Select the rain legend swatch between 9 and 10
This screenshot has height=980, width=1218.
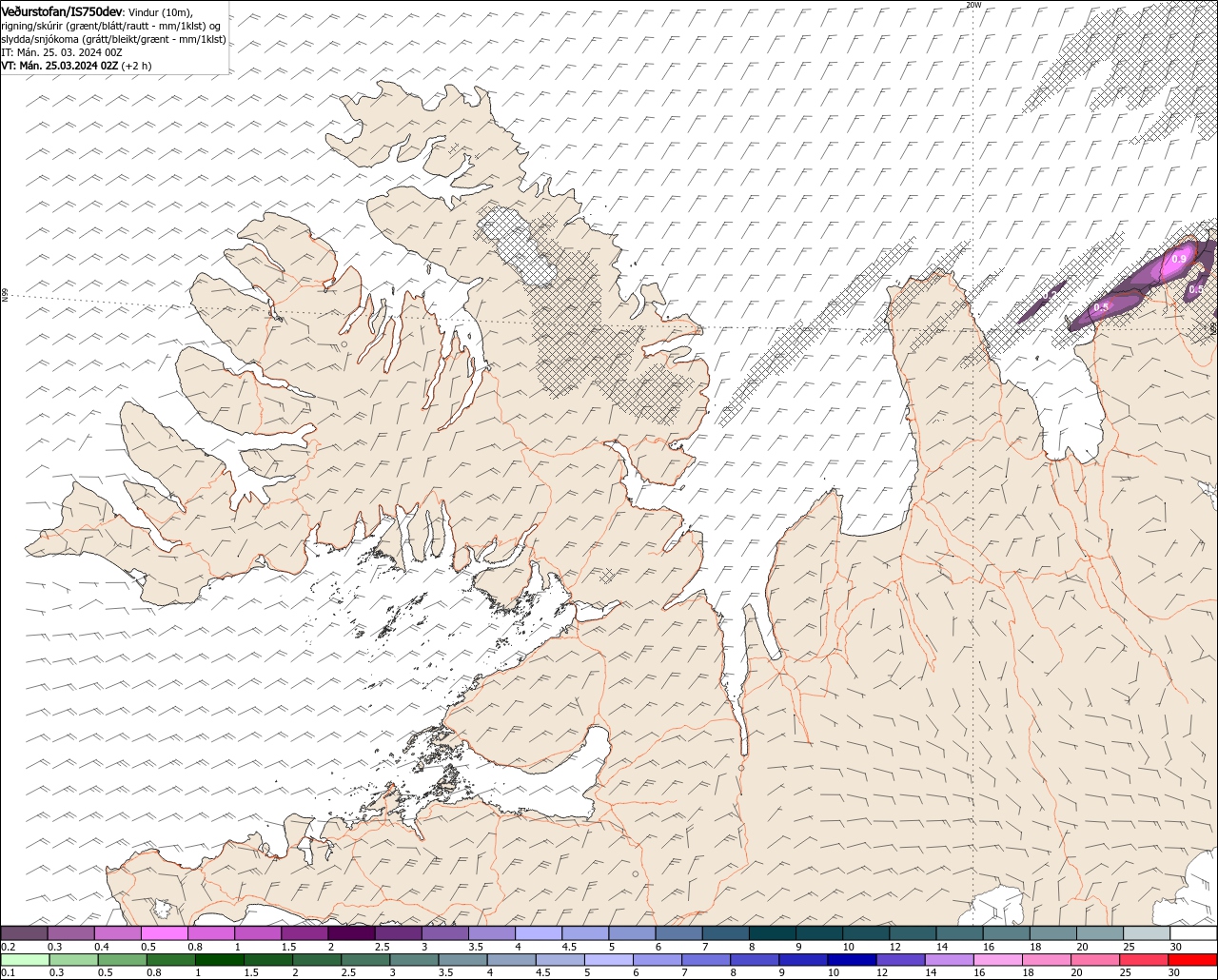tap(803, 960)
